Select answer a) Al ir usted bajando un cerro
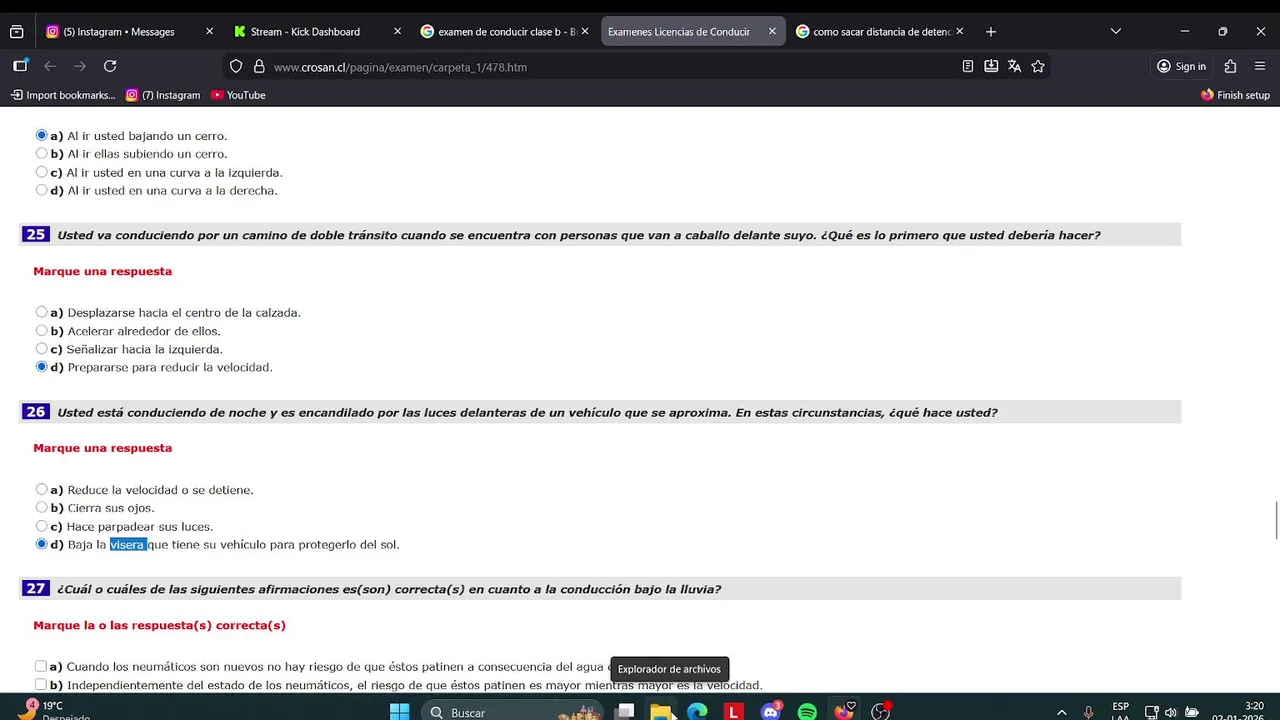1280x720 pixels. [x=41, y=135]
